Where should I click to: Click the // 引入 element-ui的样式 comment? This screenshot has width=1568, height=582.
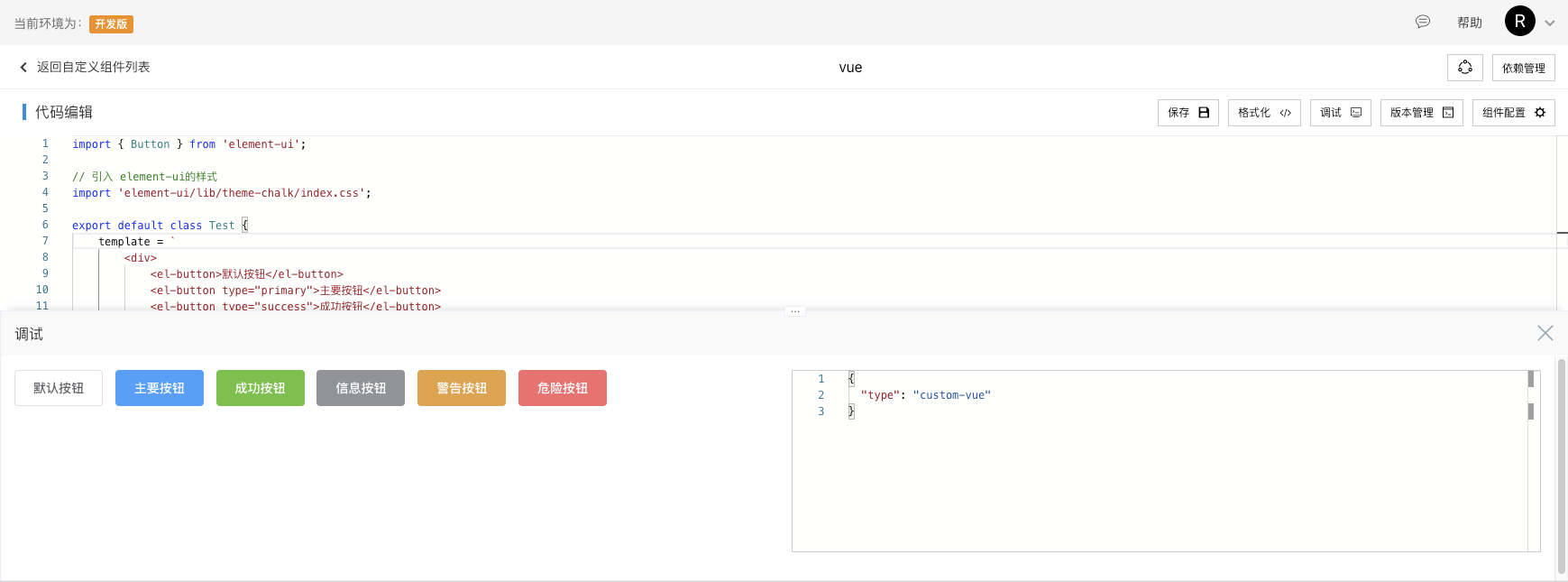(144, 177)
